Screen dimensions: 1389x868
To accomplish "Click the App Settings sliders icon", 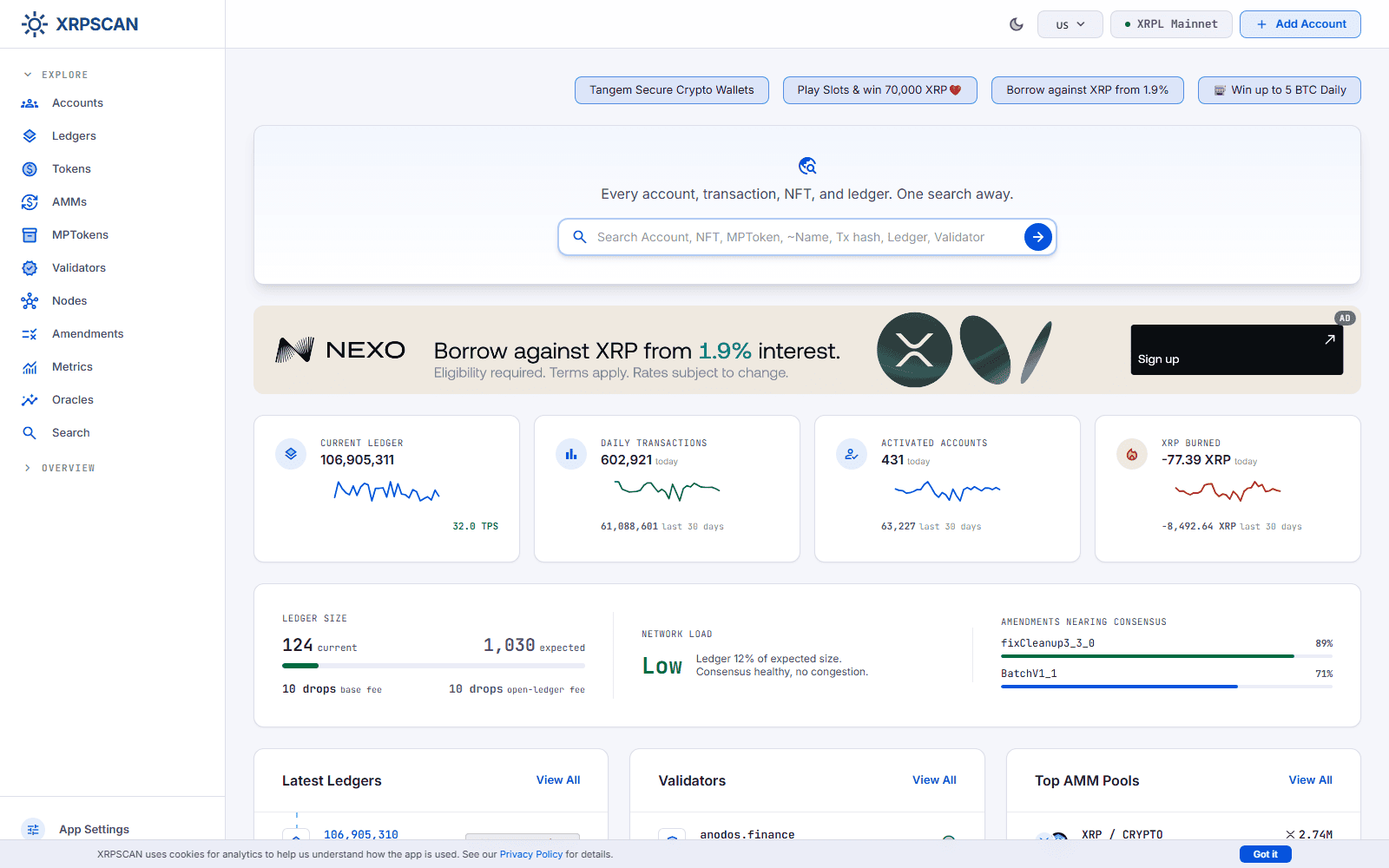I will point(33,829).
